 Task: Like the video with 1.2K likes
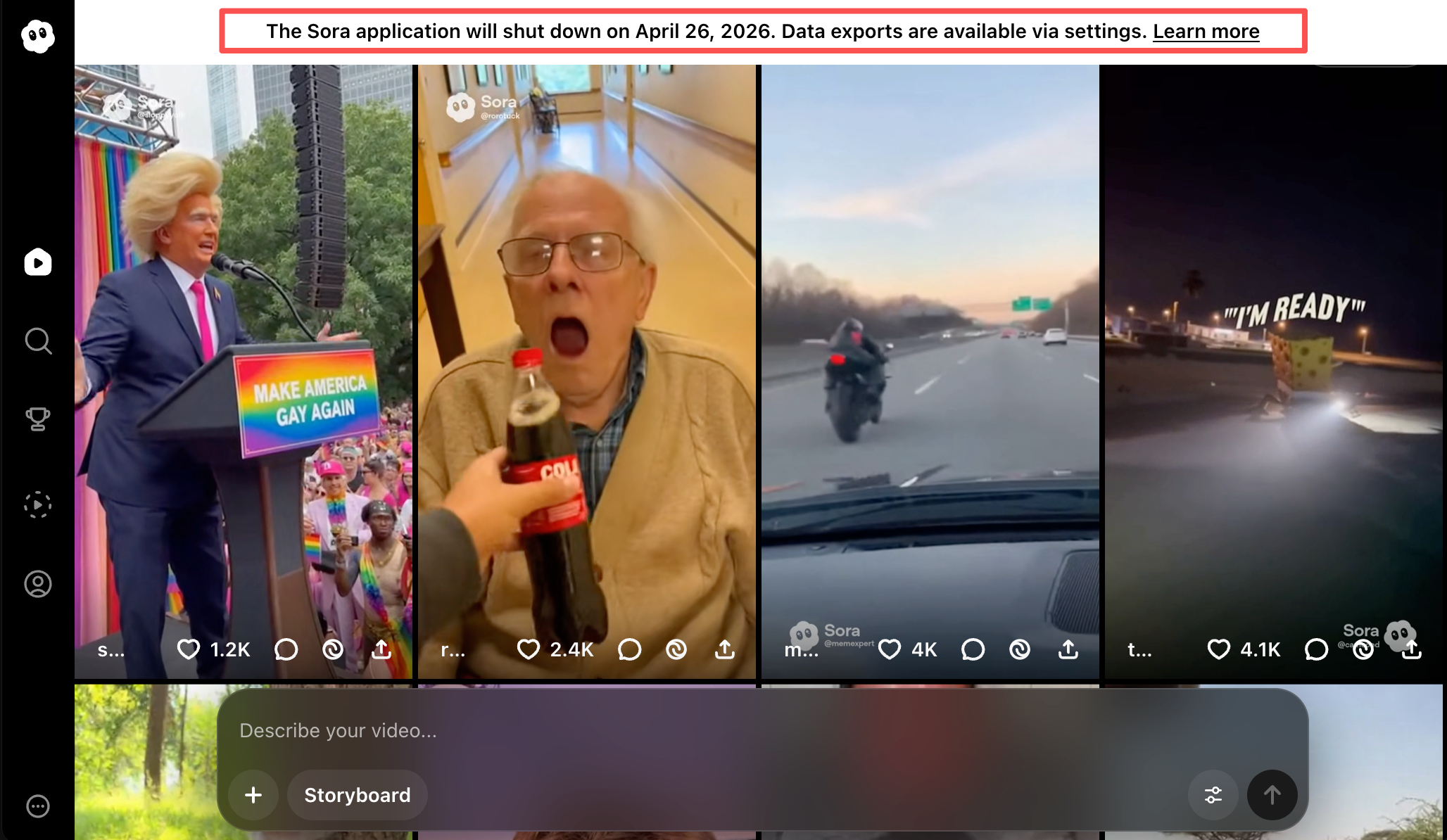tap(189, 649)
